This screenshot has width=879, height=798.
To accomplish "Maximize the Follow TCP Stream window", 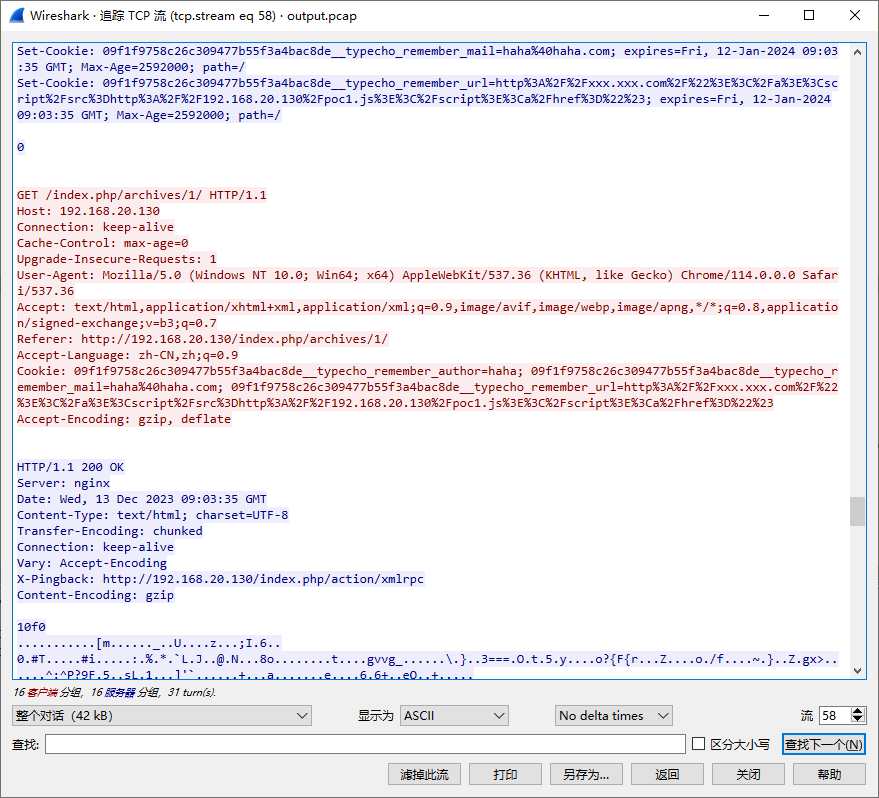I will [x=808, y=16].
